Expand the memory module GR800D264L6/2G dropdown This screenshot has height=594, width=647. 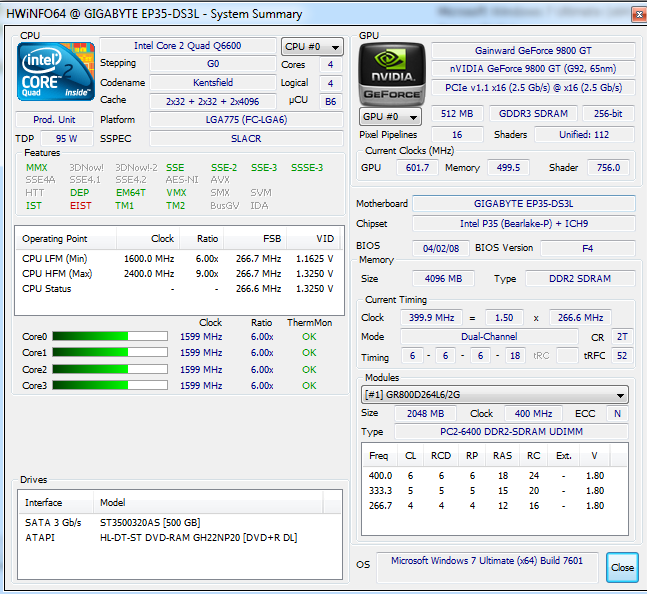pyautogui.click(x=494, y=395)
